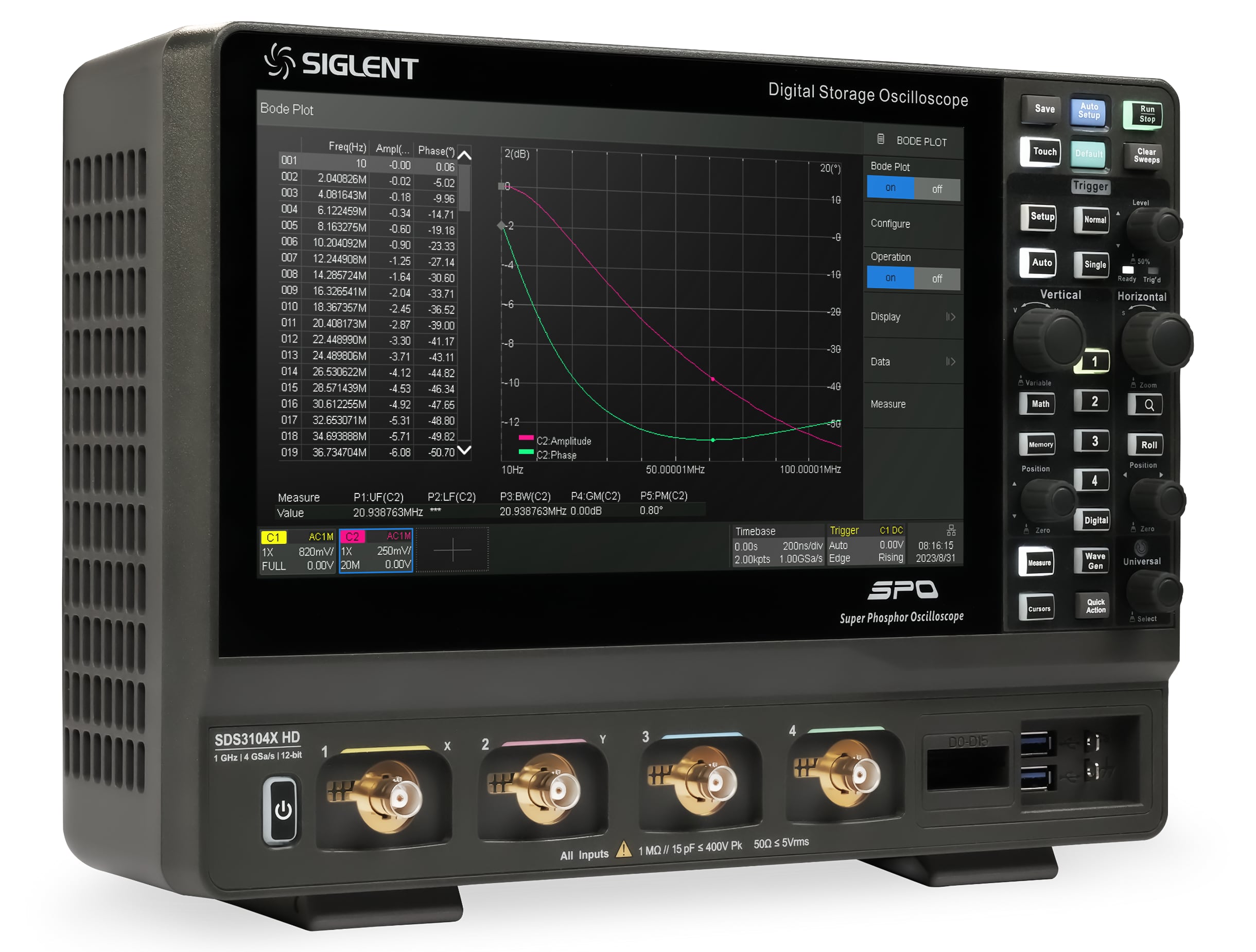This screenshot has width=1256, height=952.
Task: Open the date and time box
Action: (x=936, y=551)
